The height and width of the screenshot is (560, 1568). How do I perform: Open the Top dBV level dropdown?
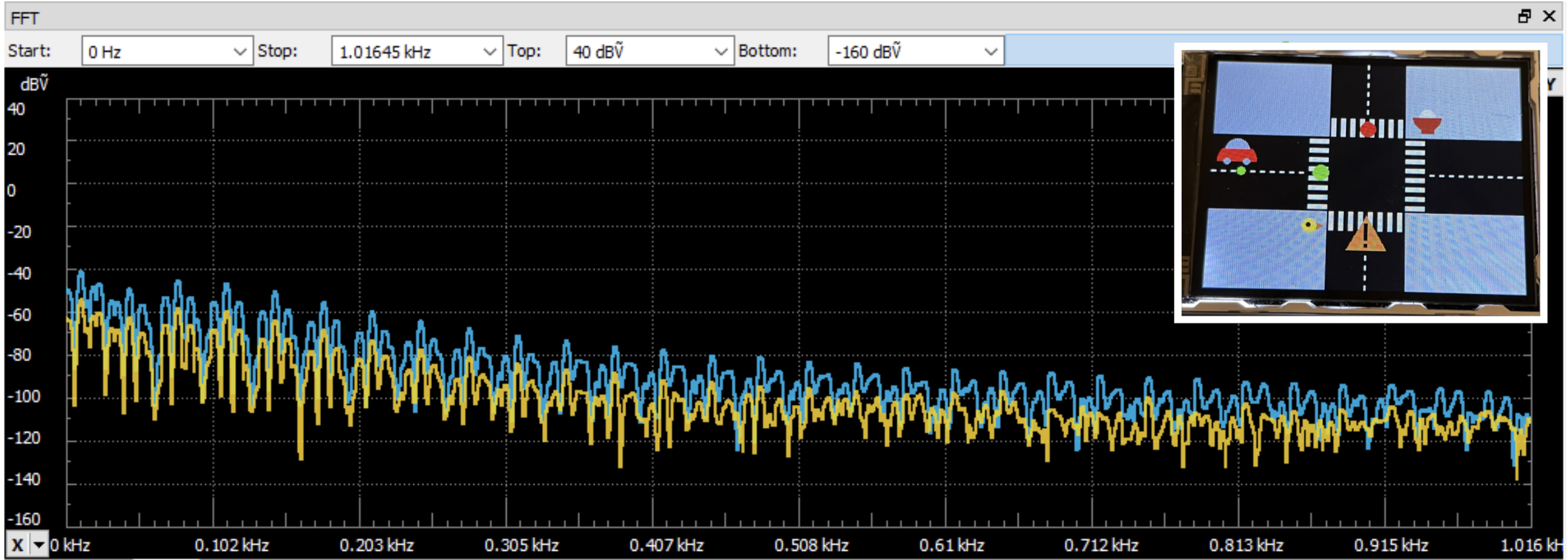point(721,52)
